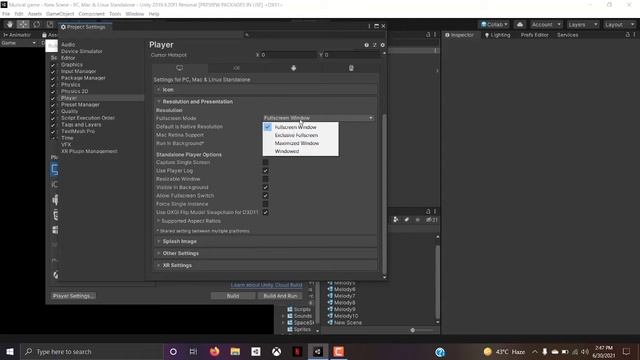Viewport: 640px width, 360px height.
Task: Click the Player Settings button
Action: [x=73, y=296]
